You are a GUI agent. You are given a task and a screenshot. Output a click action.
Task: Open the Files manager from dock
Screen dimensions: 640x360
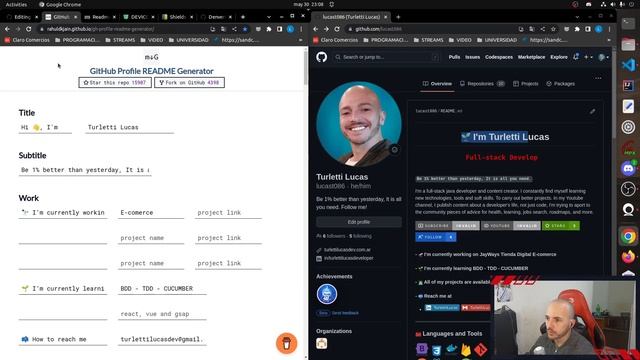pyautogui.click(x=628, y=44)
